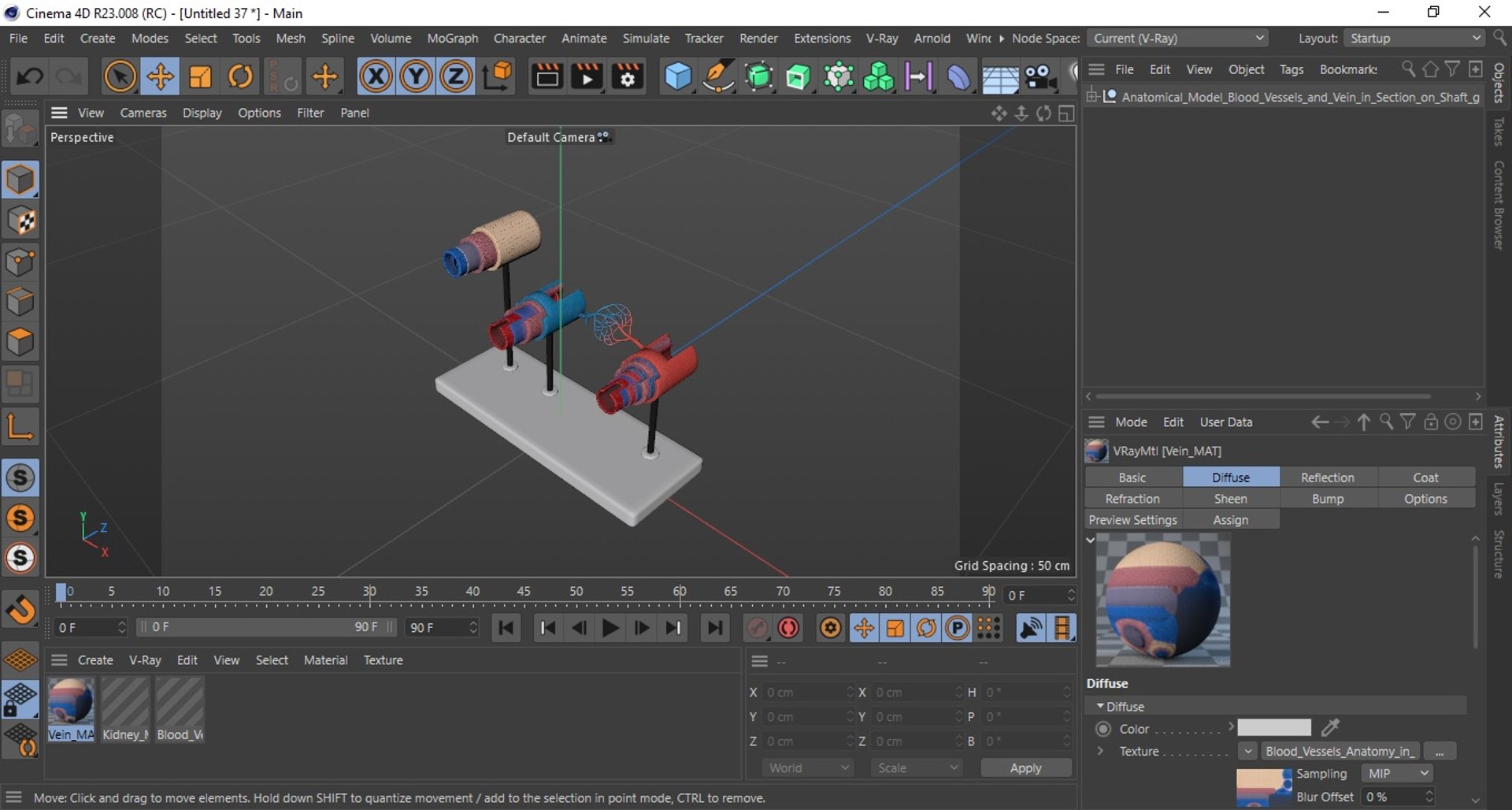The width and height of the screenshot is (1512, 810).
Task: Open the Node Space dropdown
Action: click(1178, 38)
